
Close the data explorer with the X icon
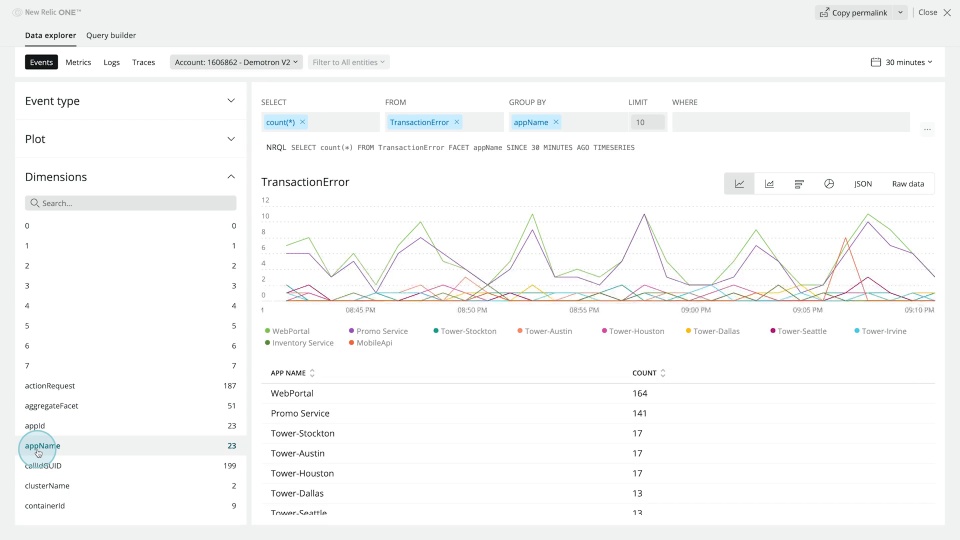click(x=947, y=12)
